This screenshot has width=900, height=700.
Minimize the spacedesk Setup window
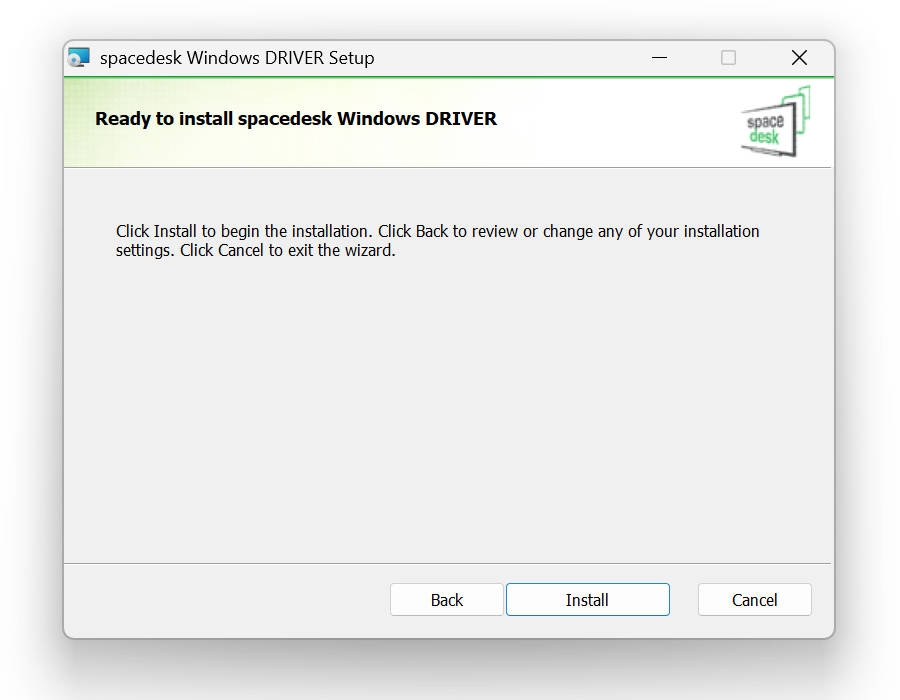coord(659,57)
